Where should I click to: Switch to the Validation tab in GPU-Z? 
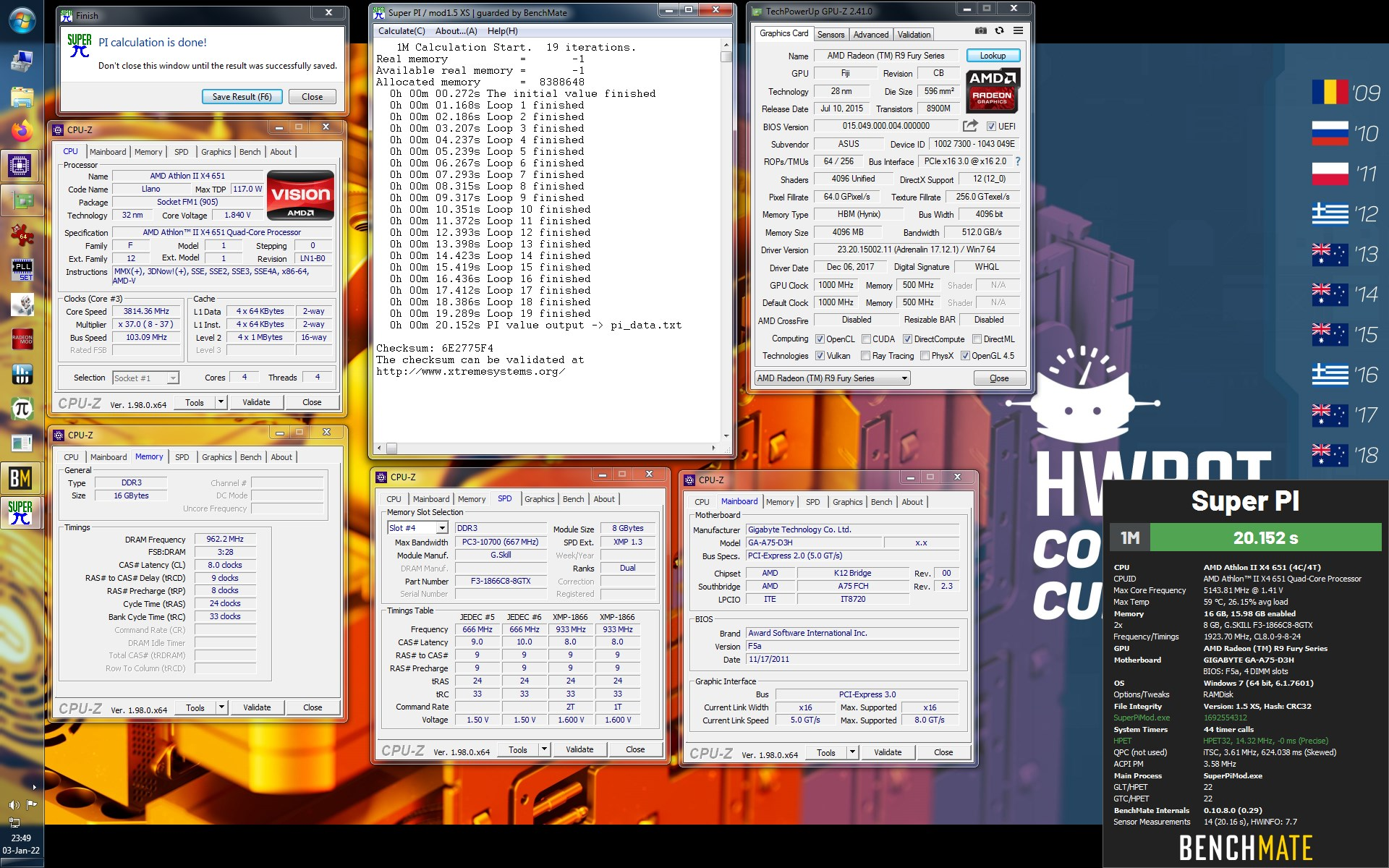click(914, 35)
